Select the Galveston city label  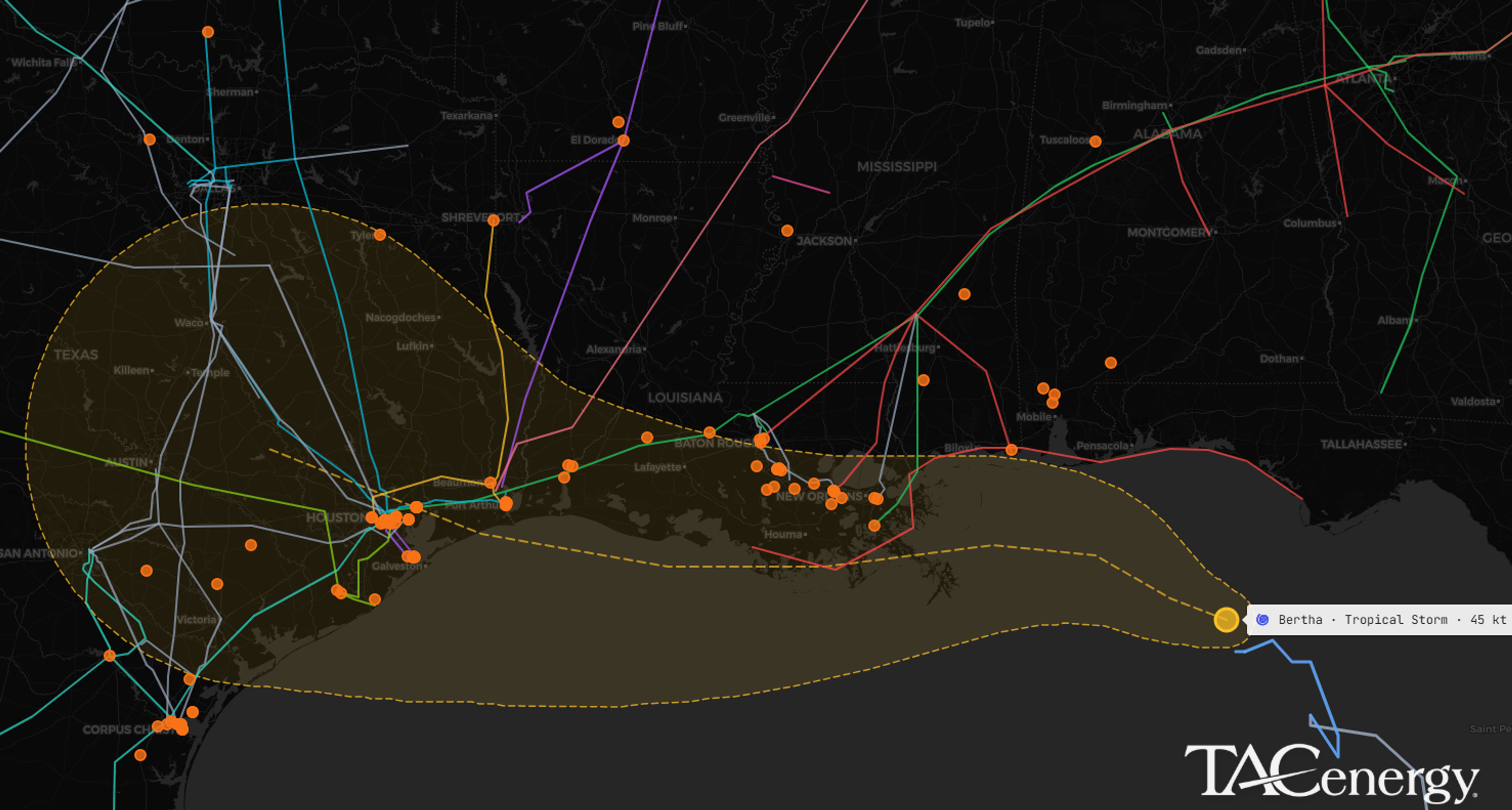coord(397,566)
